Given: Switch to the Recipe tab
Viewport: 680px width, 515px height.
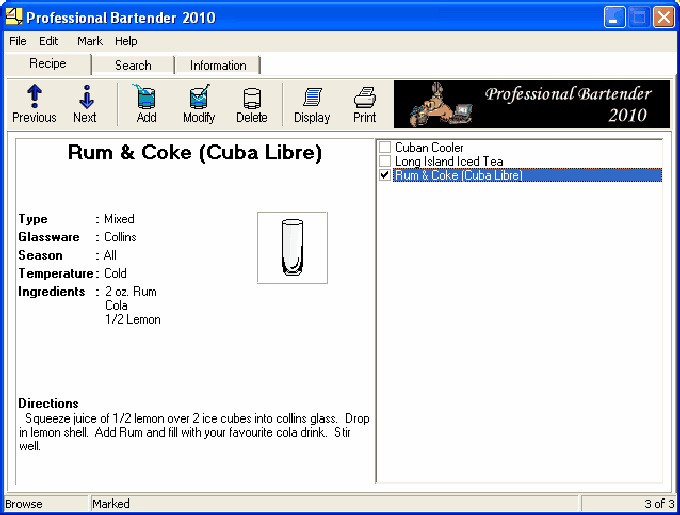Looking at the screenshot, I should point(48,64).
